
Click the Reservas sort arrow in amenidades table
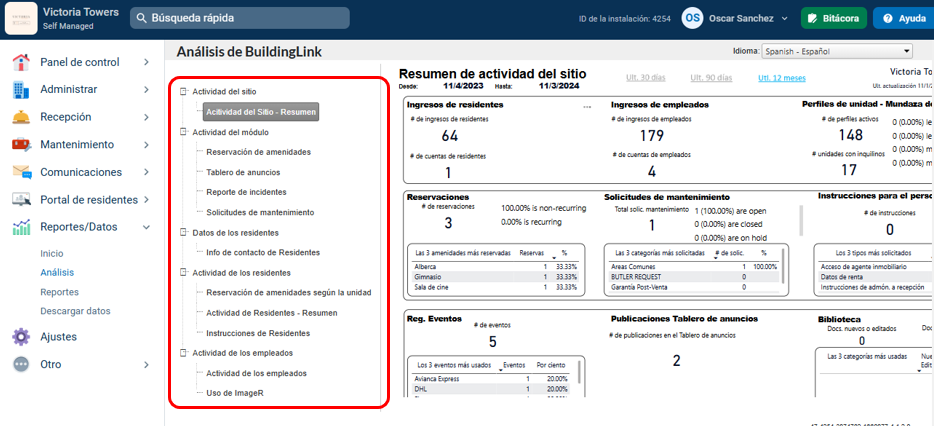[x=555, y=257]
